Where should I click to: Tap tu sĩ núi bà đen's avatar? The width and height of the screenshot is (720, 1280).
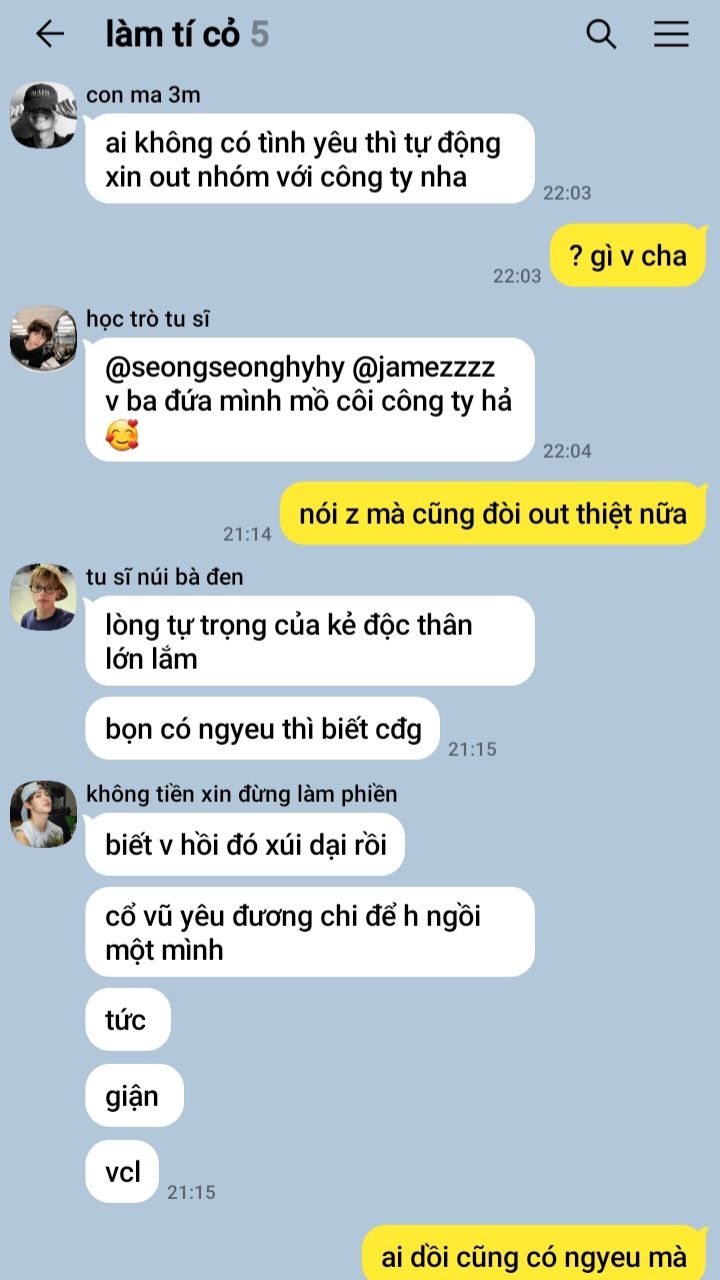44,597
